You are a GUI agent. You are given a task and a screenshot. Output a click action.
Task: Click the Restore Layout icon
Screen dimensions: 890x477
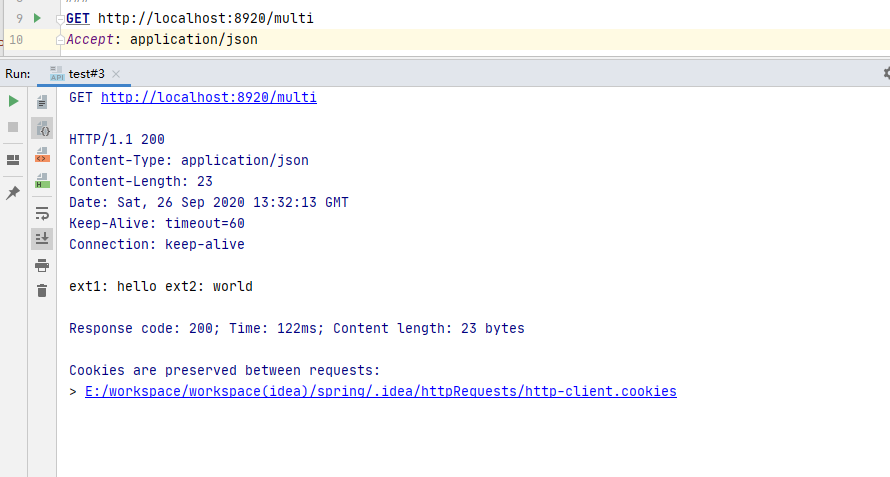(13, 160)
